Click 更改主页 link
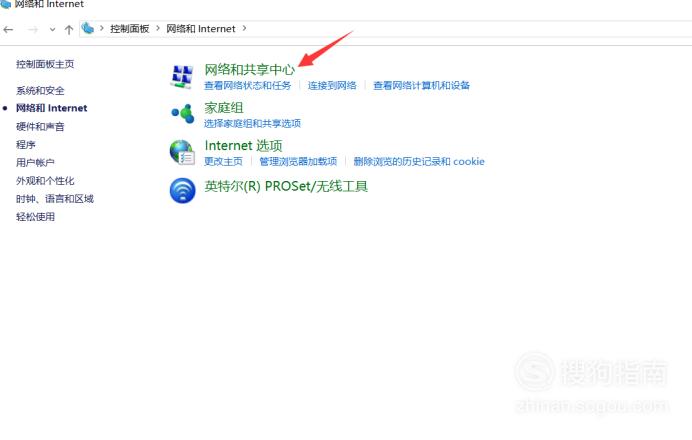692x440 pixels. coord(223,161)
